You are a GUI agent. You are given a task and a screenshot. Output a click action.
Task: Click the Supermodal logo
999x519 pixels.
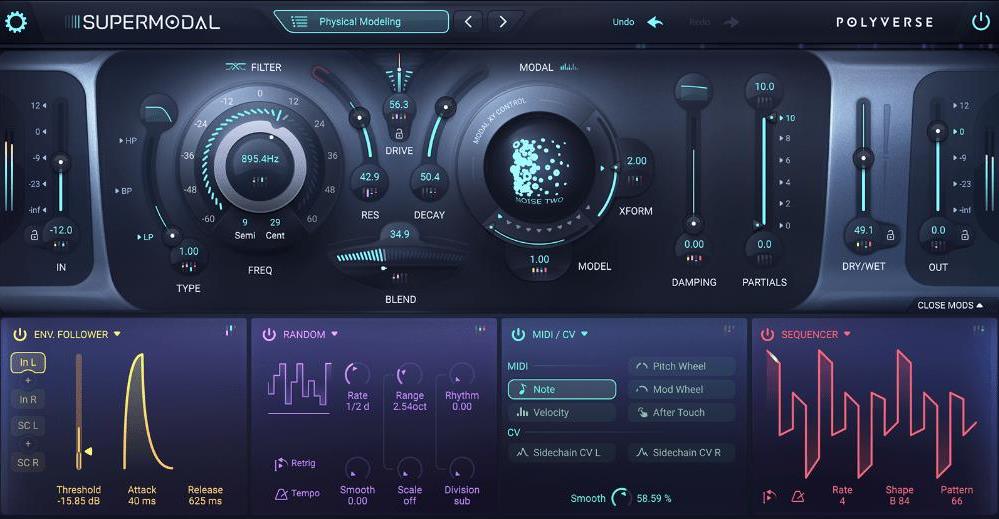pyautogui.click(x=143, y=22)
